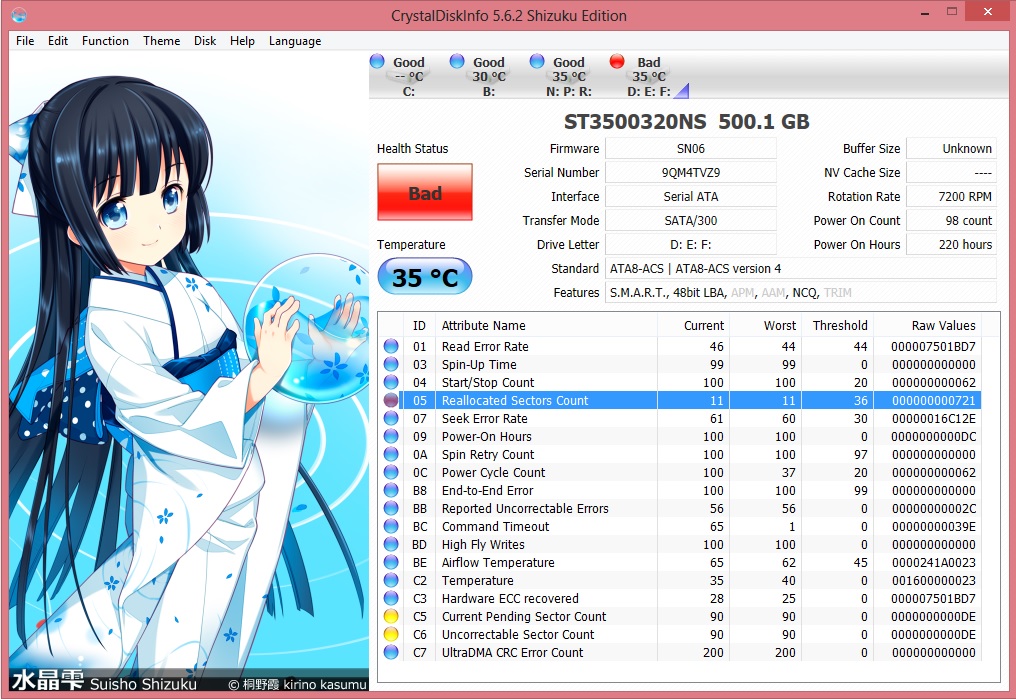
Task: Click status icon for C2 Temperature row
Action: (x=391, y=580)
